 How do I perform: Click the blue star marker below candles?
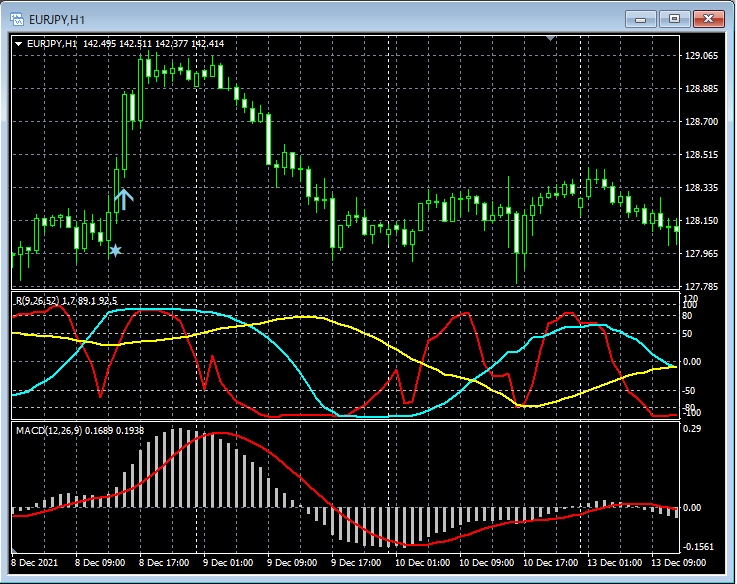[115, 250]
